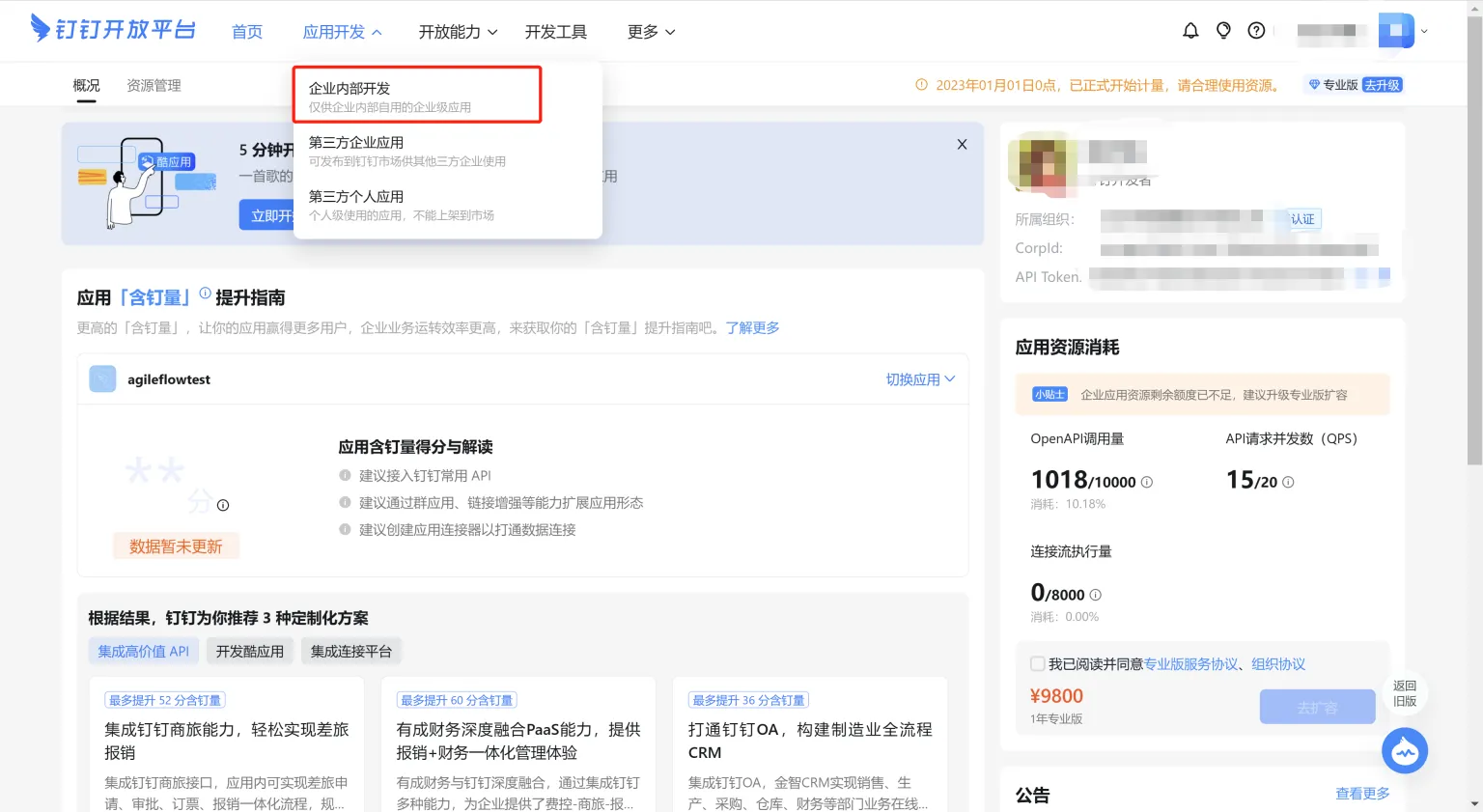This screenshot has height=812, width=1483.
Task: Click the 最多提升 36 分含钉量 tag
Action: (x=748, y=700)
